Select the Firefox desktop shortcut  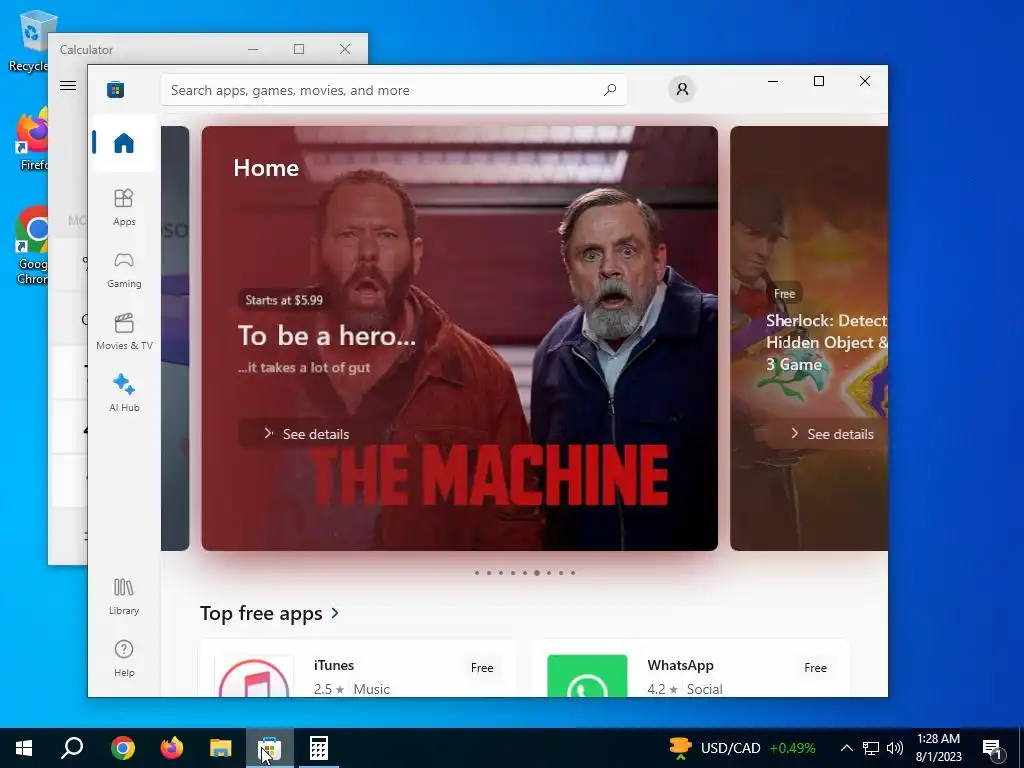click(32, 140)
